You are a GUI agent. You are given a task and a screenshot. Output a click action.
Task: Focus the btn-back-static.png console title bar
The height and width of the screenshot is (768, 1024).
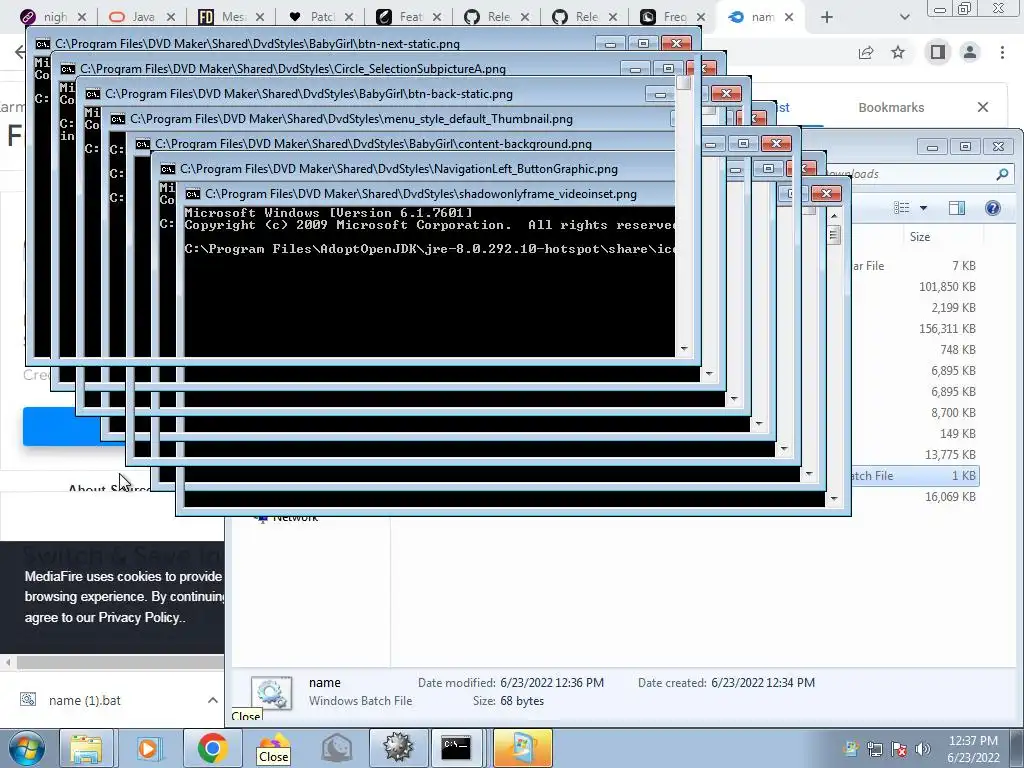click(366, 94)
